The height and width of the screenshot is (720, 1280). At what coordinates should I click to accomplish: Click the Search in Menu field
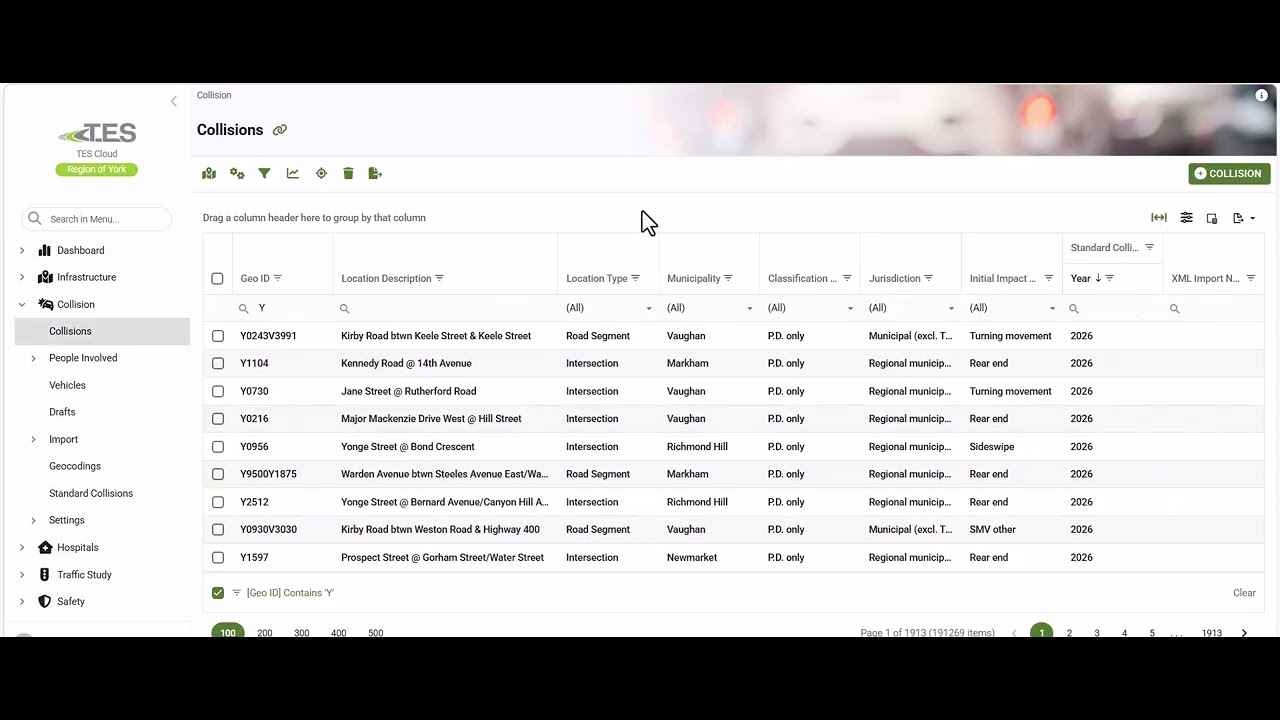[x=97, y=219]
